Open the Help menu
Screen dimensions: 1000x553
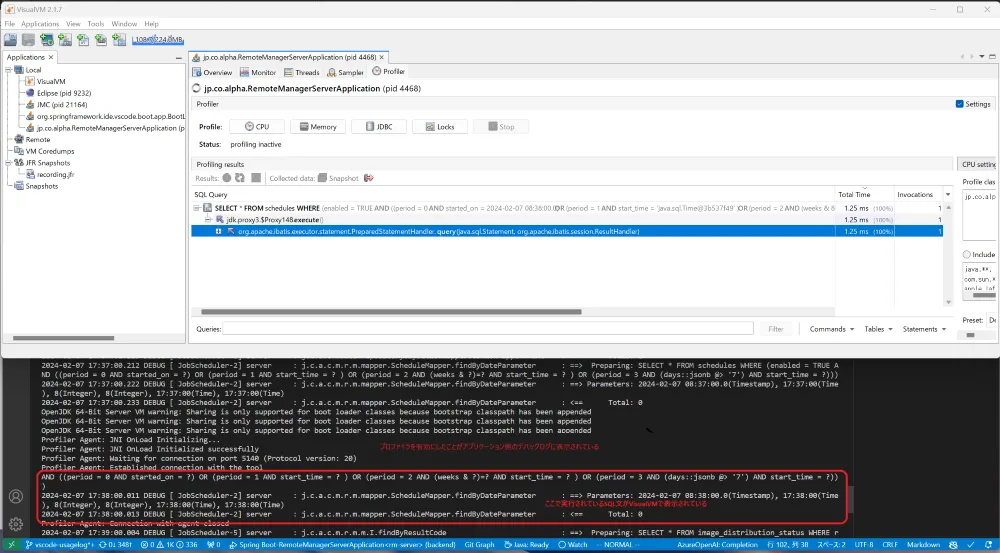(151, 24)
